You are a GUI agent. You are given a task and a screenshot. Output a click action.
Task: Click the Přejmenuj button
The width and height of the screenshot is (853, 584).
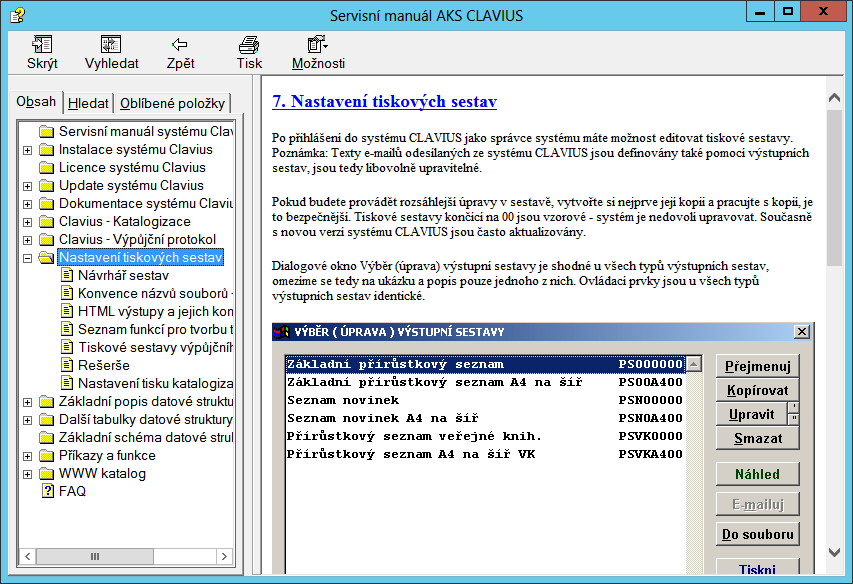click(x=757, y=366)
